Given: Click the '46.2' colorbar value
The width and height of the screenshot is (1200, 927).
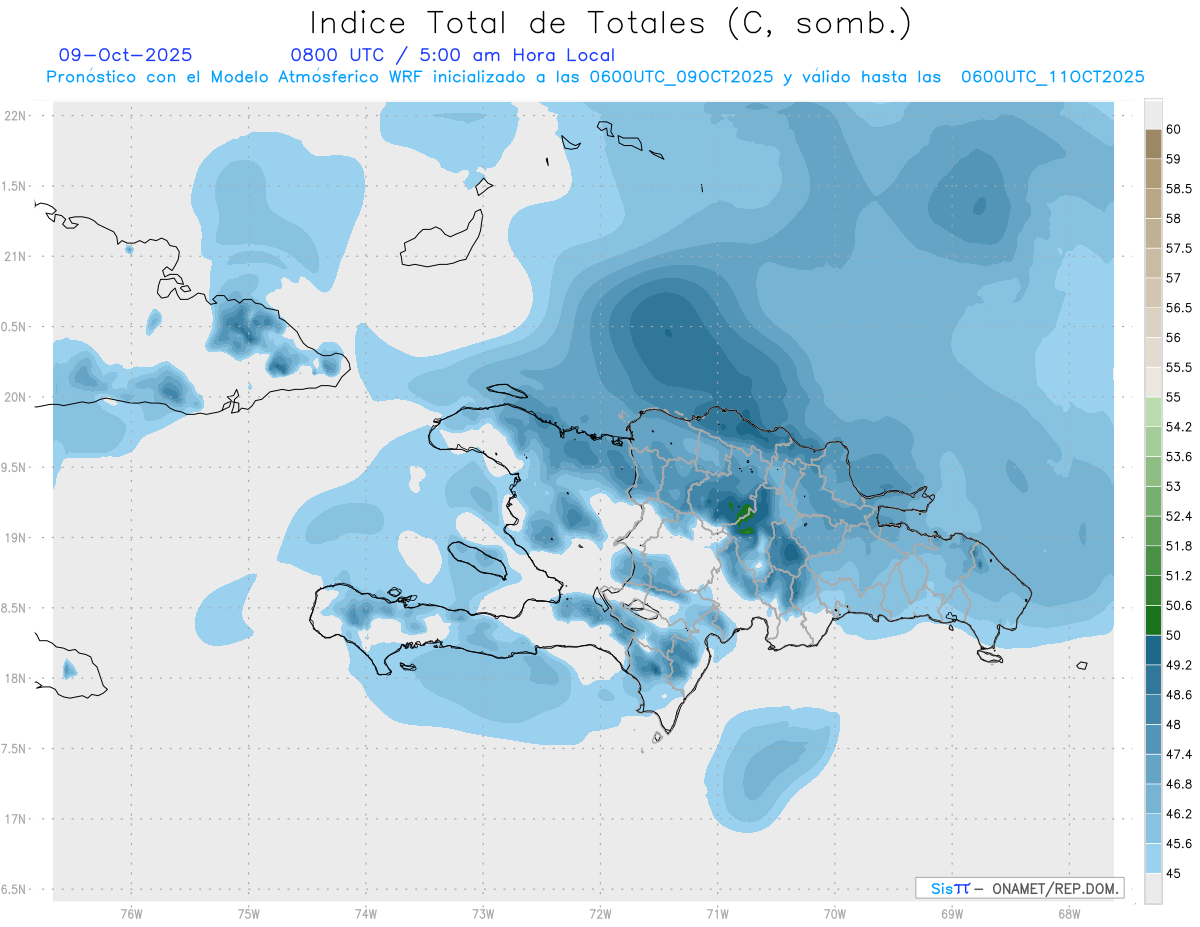Looking at the screenshot, I should pyautogui.click(x=1180, y=814).
